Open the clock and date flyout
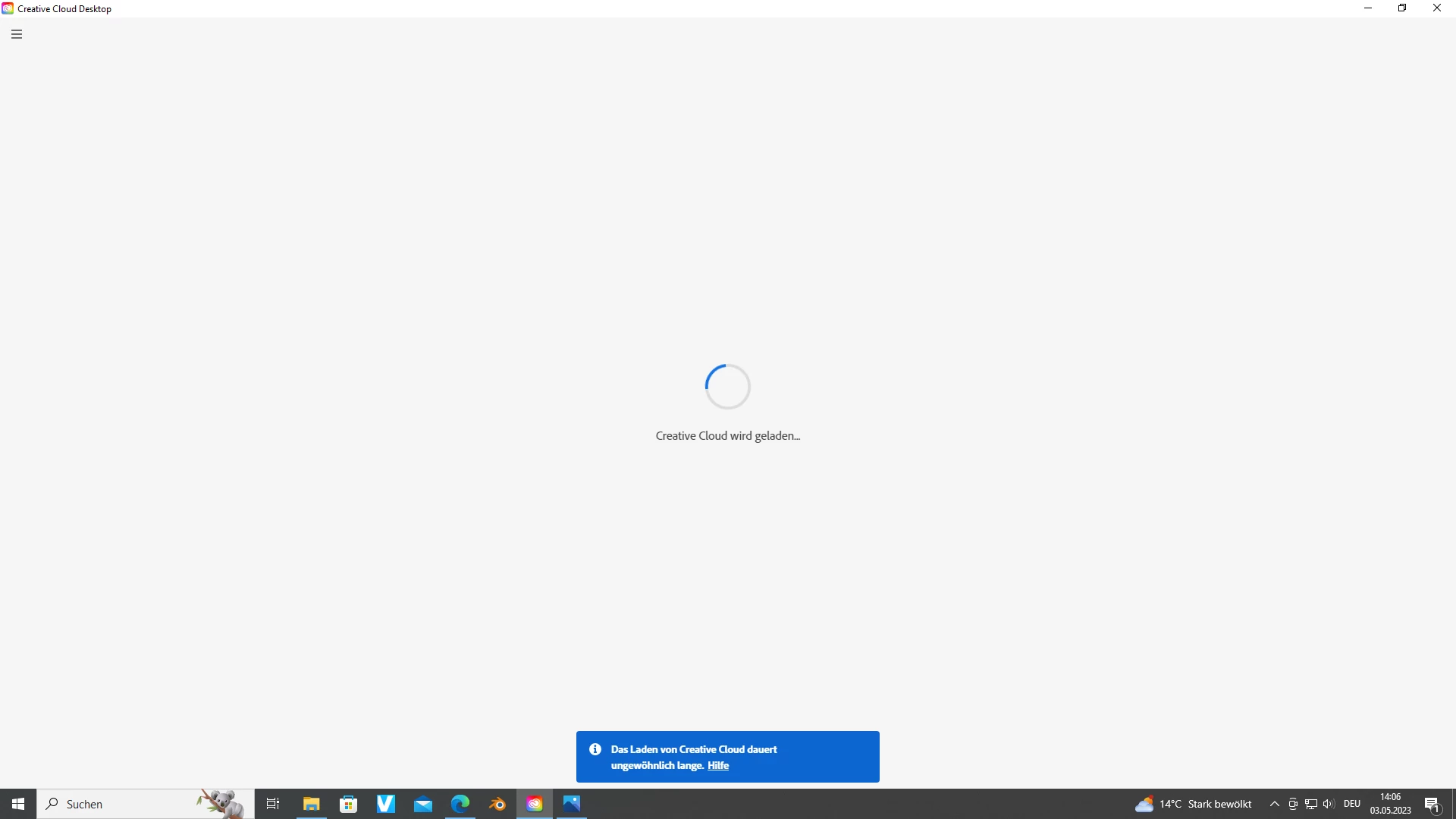Screen dimensions: 1456x819 1390,804
